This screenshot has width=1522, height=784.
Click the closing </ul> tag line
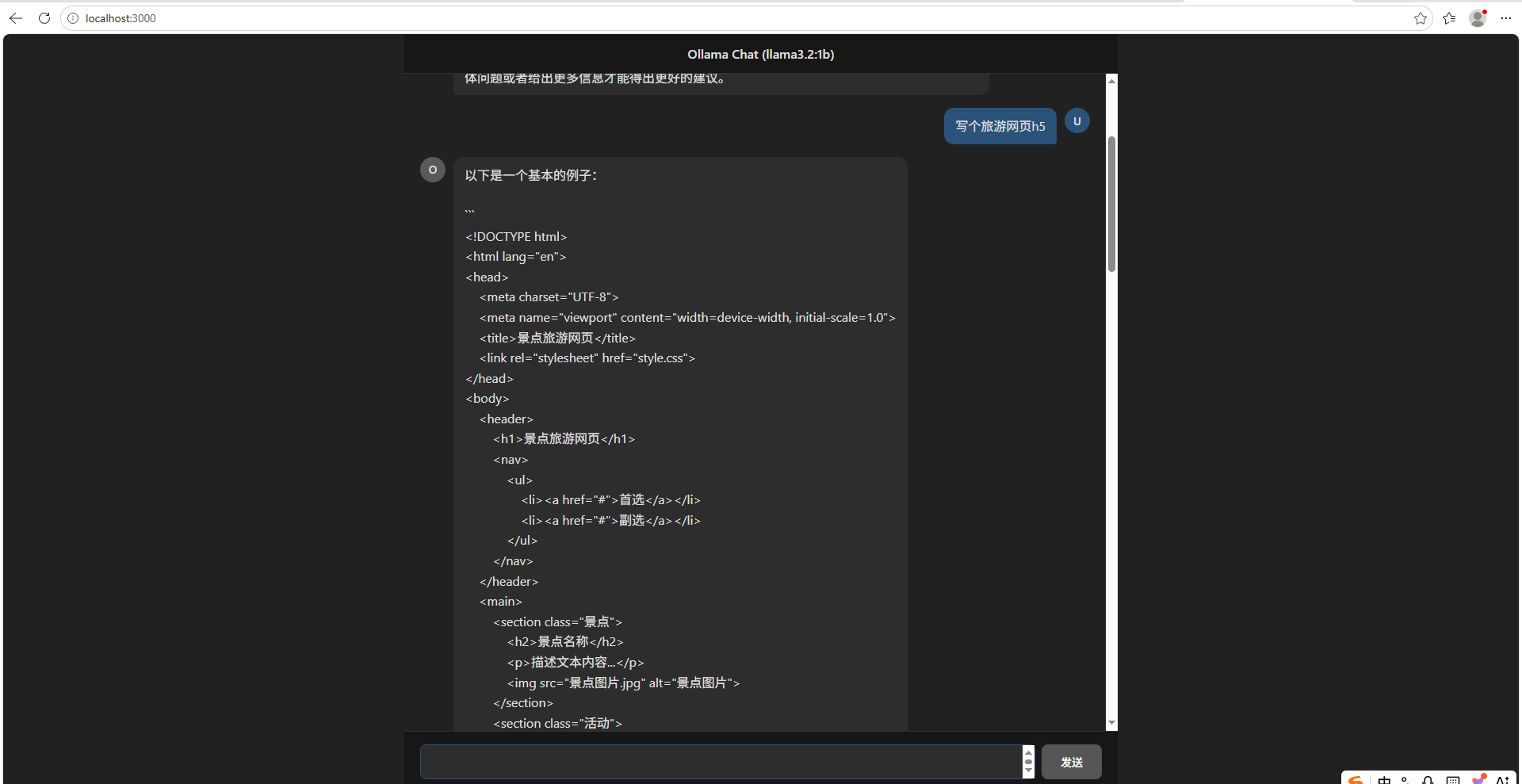click(x=522, y=541)
